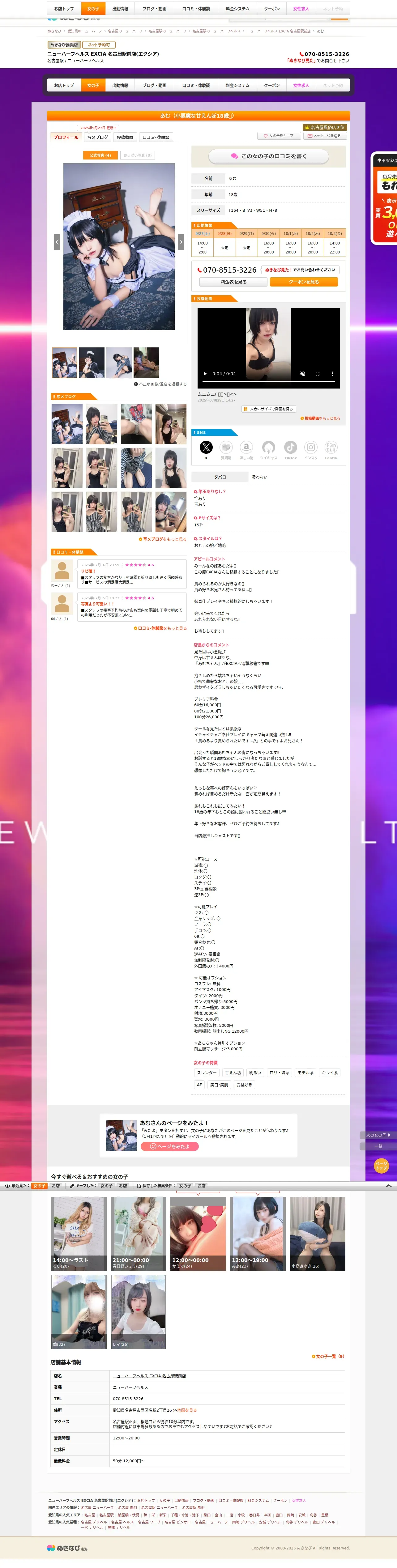Viewport: 397px width, 1568px height.
Task: Play the posted video
Action: click(205, 374)
